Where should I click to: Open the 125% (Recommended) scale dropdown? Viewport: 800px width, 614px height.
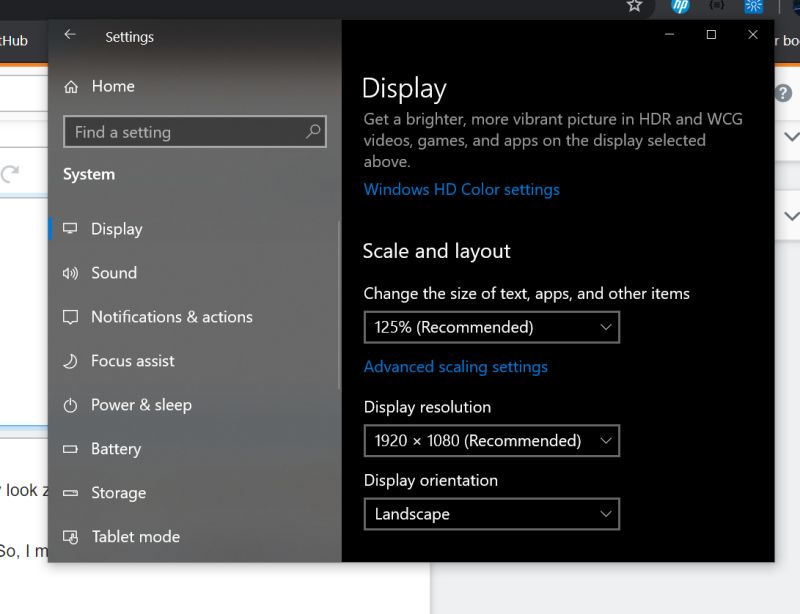492,327
